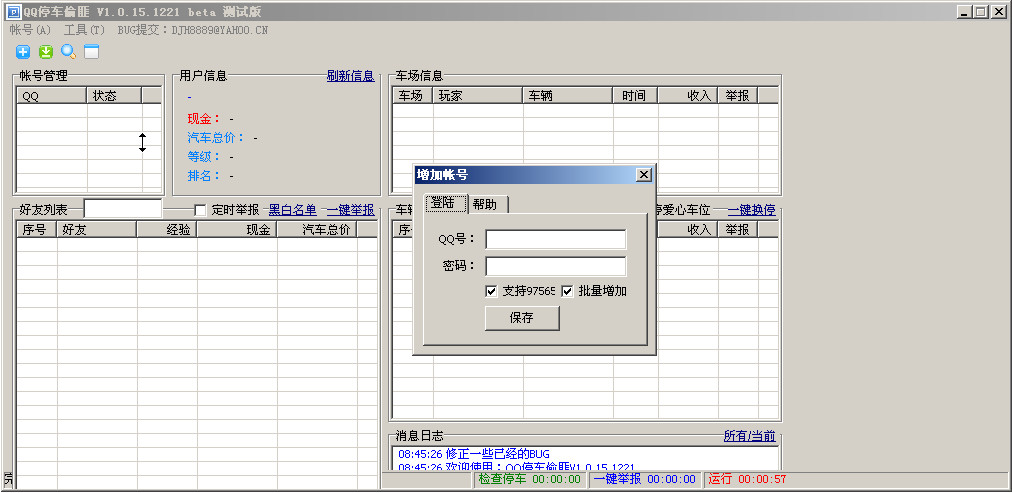Image resolution: width=1012 pixels, height=493 pixels.
Task: Click the 所有/当前 log filter link
Action: [x=749, y=436]
